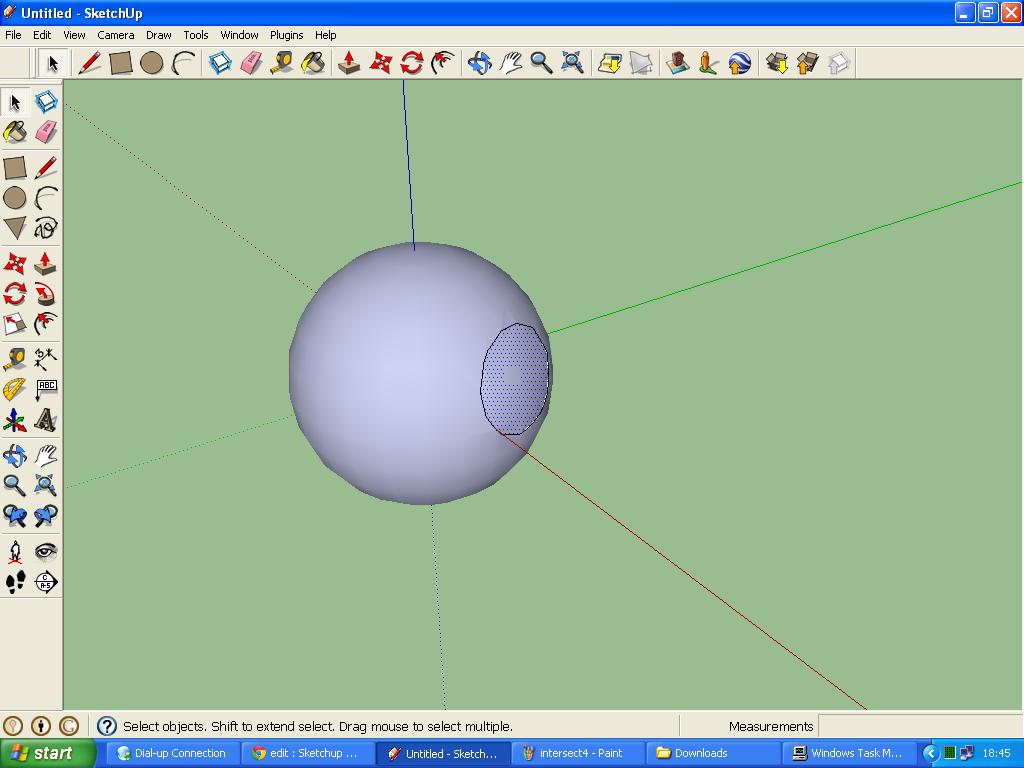Select the Look Around eye tool
Screen dimensions: 1024x768
tap(46, 552)
